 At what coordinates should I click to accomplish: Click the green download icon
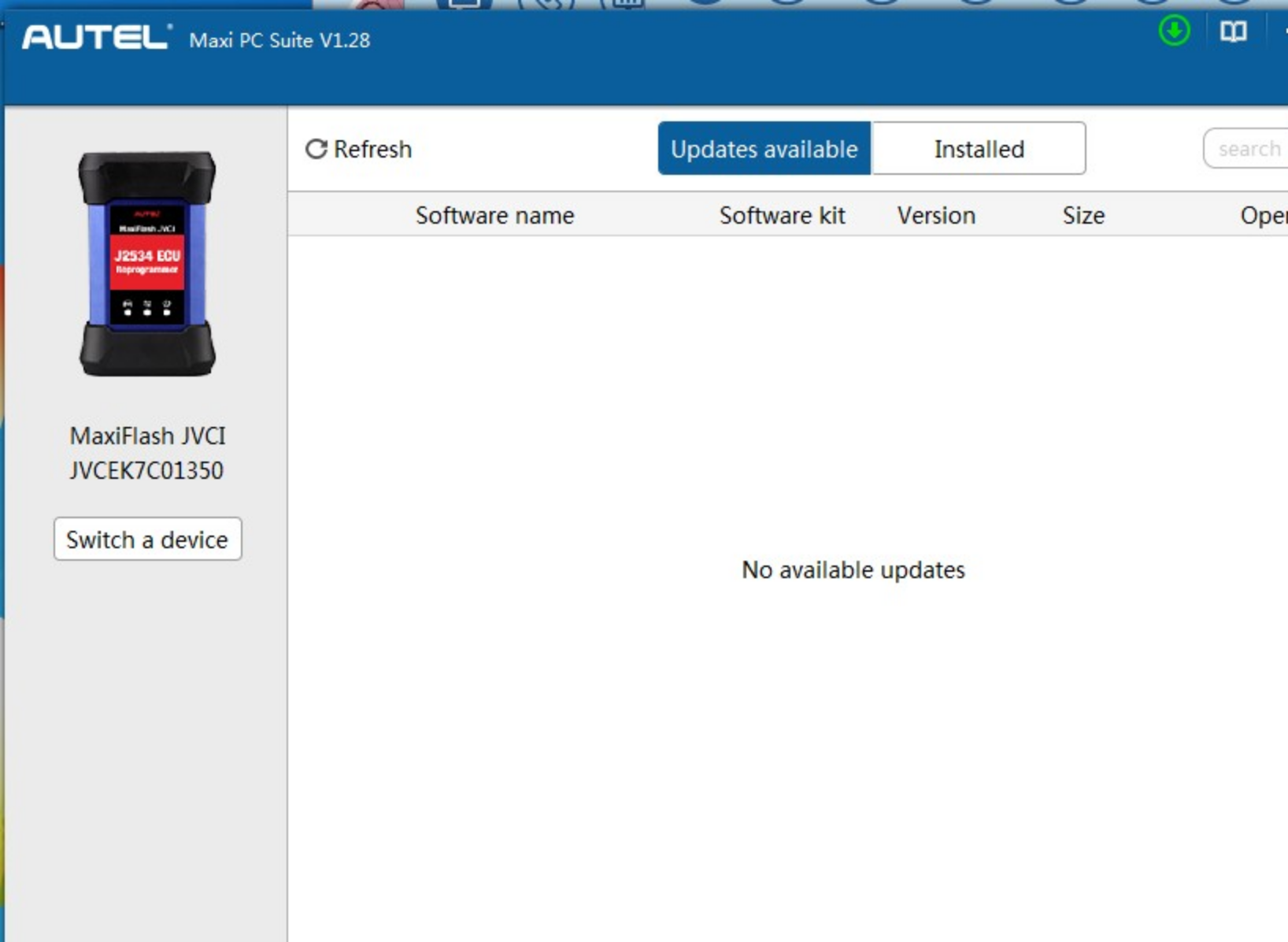(x=1174, y=32)
